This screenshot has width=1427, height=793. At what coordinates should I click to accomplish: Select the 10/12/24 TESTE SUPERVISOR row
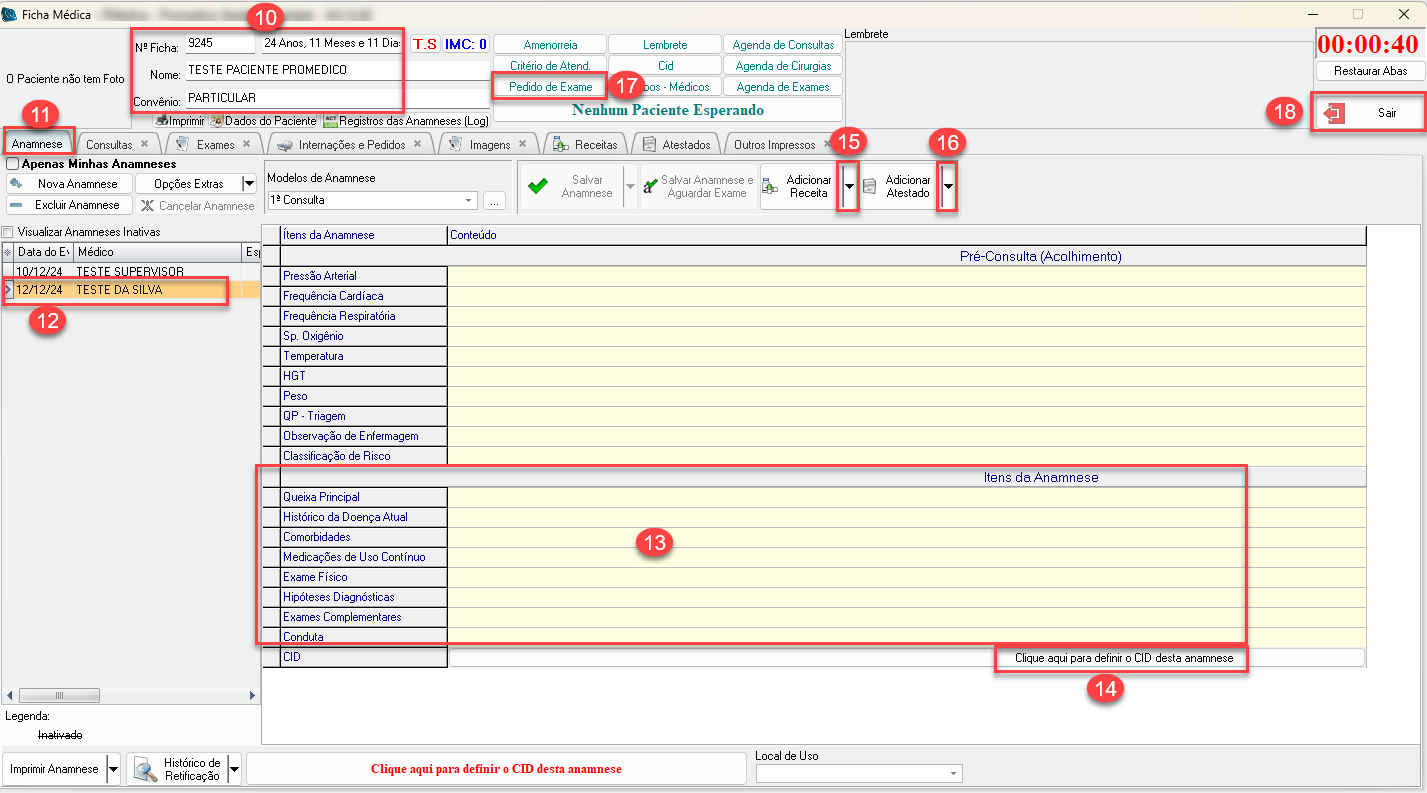click(130, 272)
